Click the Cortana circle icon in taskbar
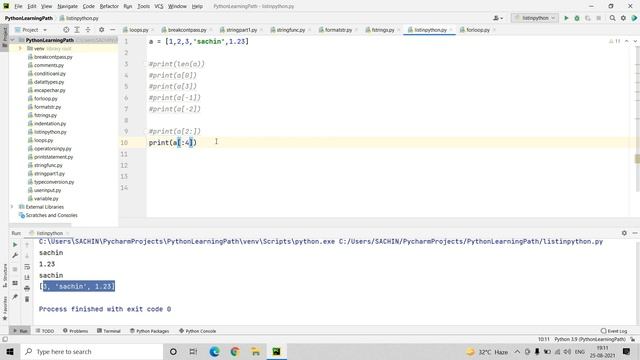Image resolution: width=640 pixels, height=360 pixels. (x=173, y=351)
